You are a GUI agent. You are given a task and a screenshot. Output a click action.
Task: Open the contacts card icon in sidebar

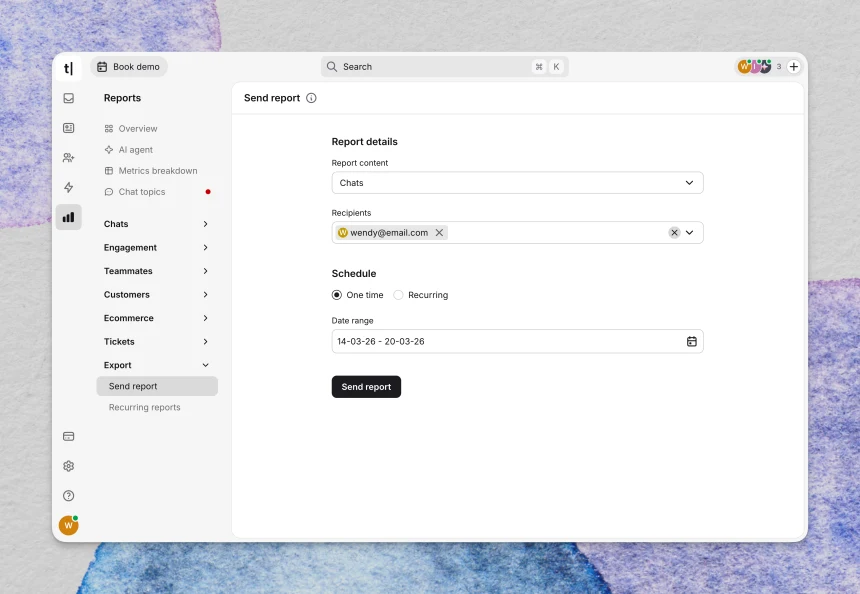coord(69,128)
